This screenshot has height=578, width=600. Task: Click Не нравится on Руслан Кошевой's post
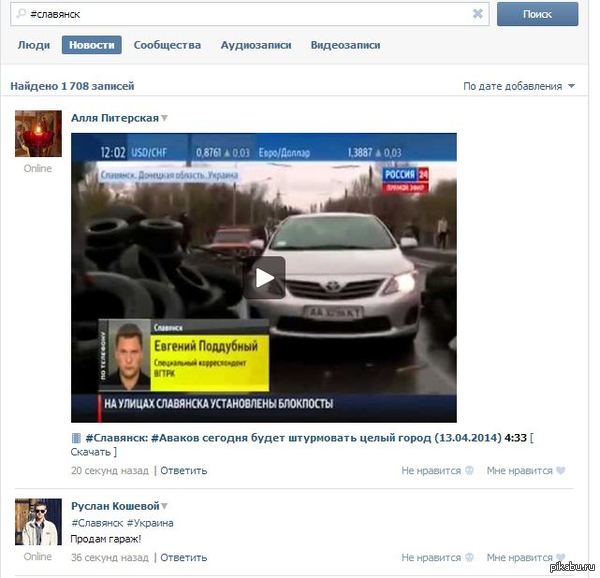point(437,557)
